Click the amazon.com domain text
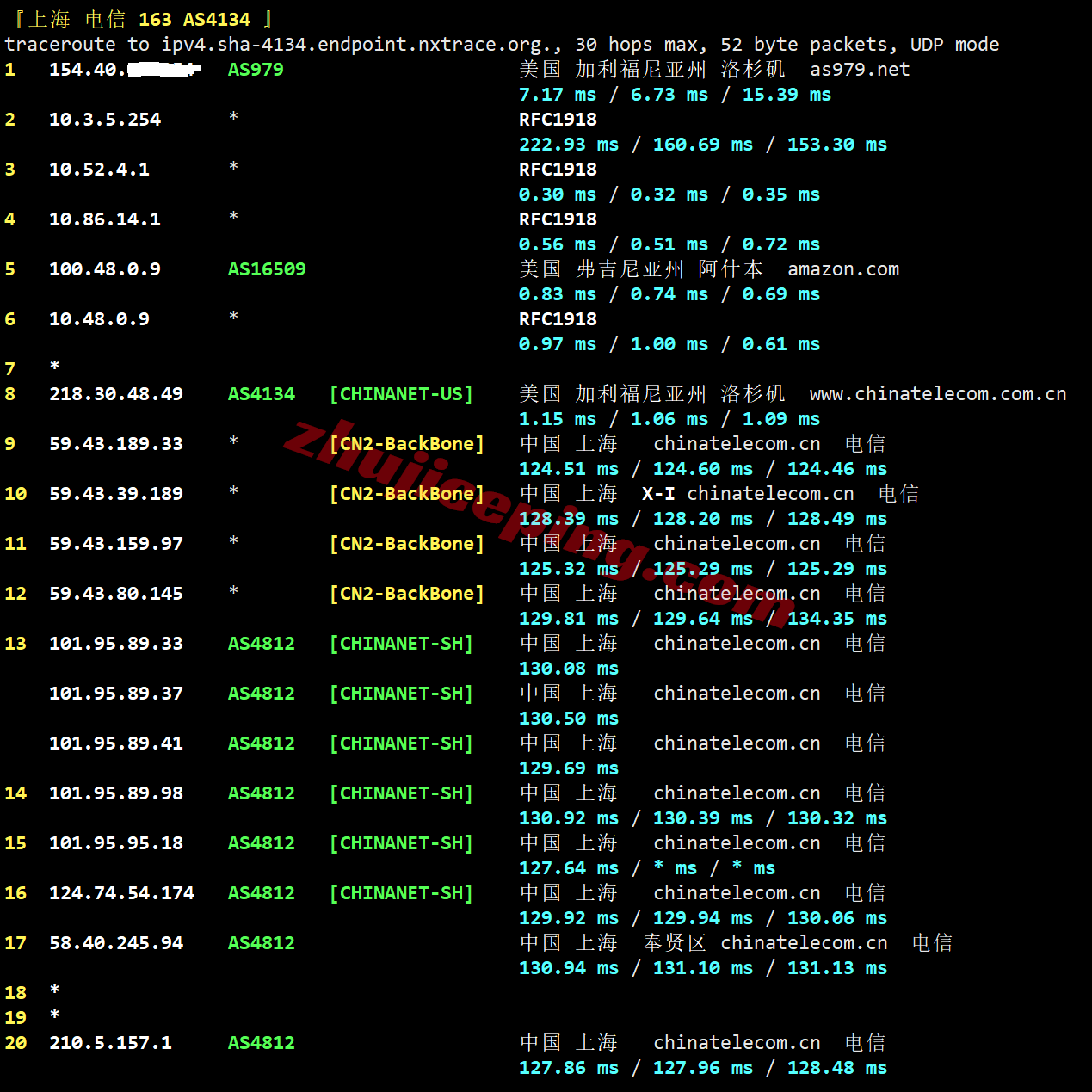1092x1092 pixels. [843, 269]
